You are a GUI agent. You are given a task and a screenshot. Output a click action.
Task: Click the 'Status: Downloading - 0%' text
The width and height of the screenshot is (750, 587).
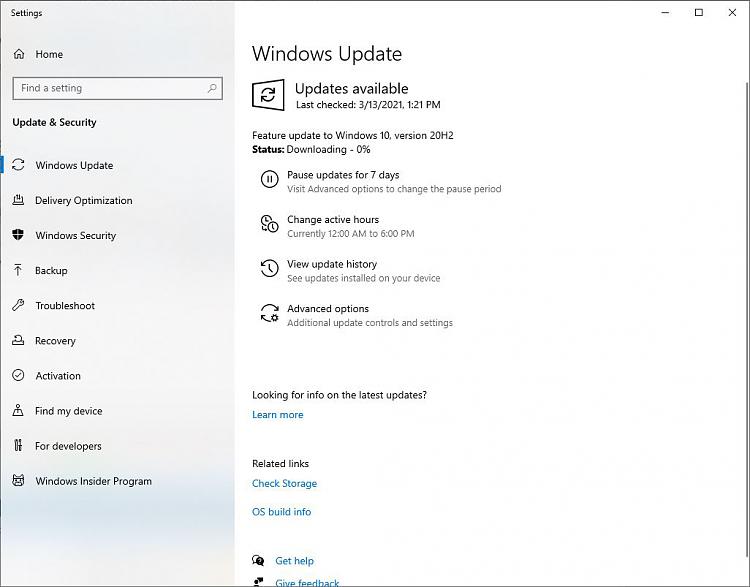[311, 149]
